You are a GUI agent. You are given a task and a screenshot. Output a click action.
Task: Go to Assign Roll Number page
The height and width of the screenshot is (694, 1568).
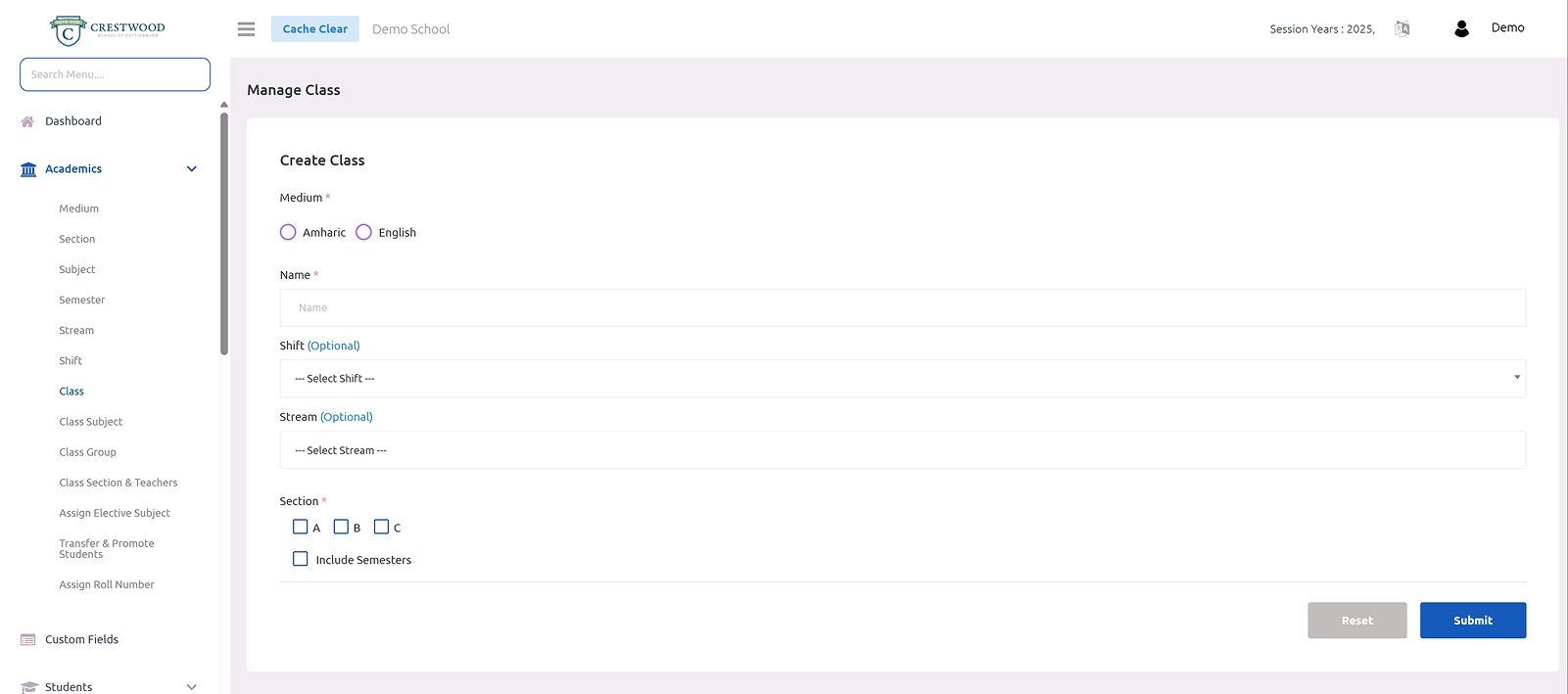point(106,584)
